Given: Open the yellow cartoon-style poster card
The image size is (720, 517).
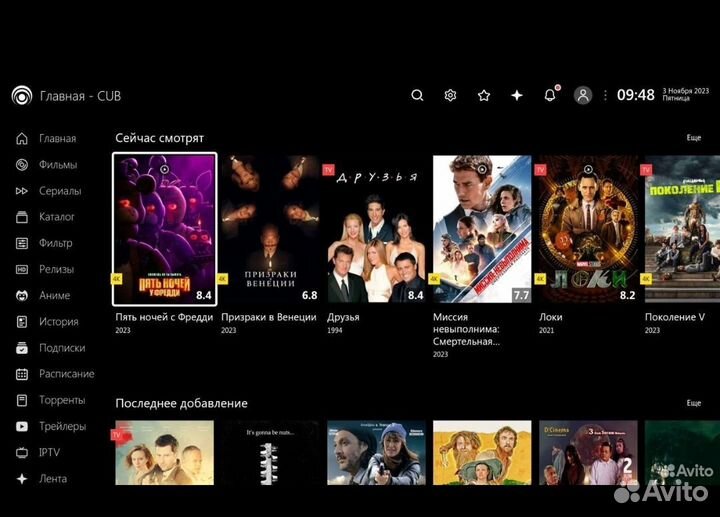Looking at the screenshot, I should point(482,453).
